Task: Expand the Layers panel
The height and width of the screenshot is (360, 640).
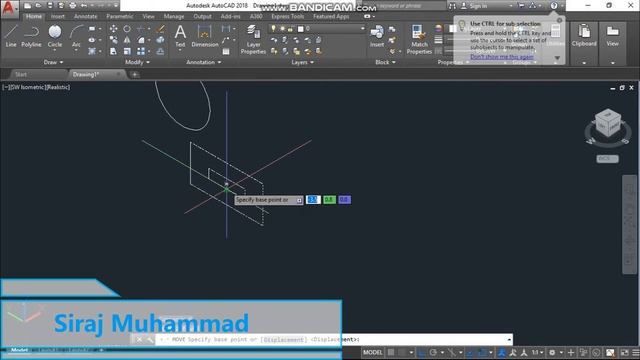Action: (302, 62)
